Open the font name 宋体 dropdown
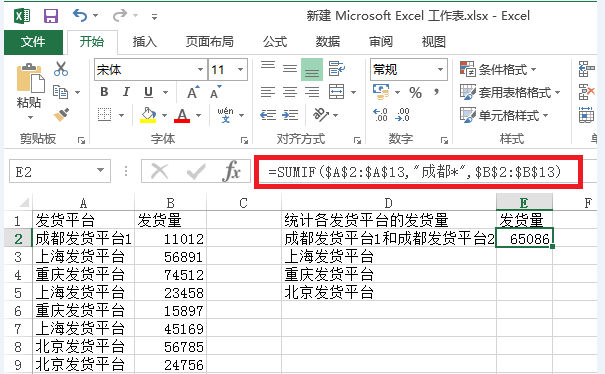 [x=200, y=69]
